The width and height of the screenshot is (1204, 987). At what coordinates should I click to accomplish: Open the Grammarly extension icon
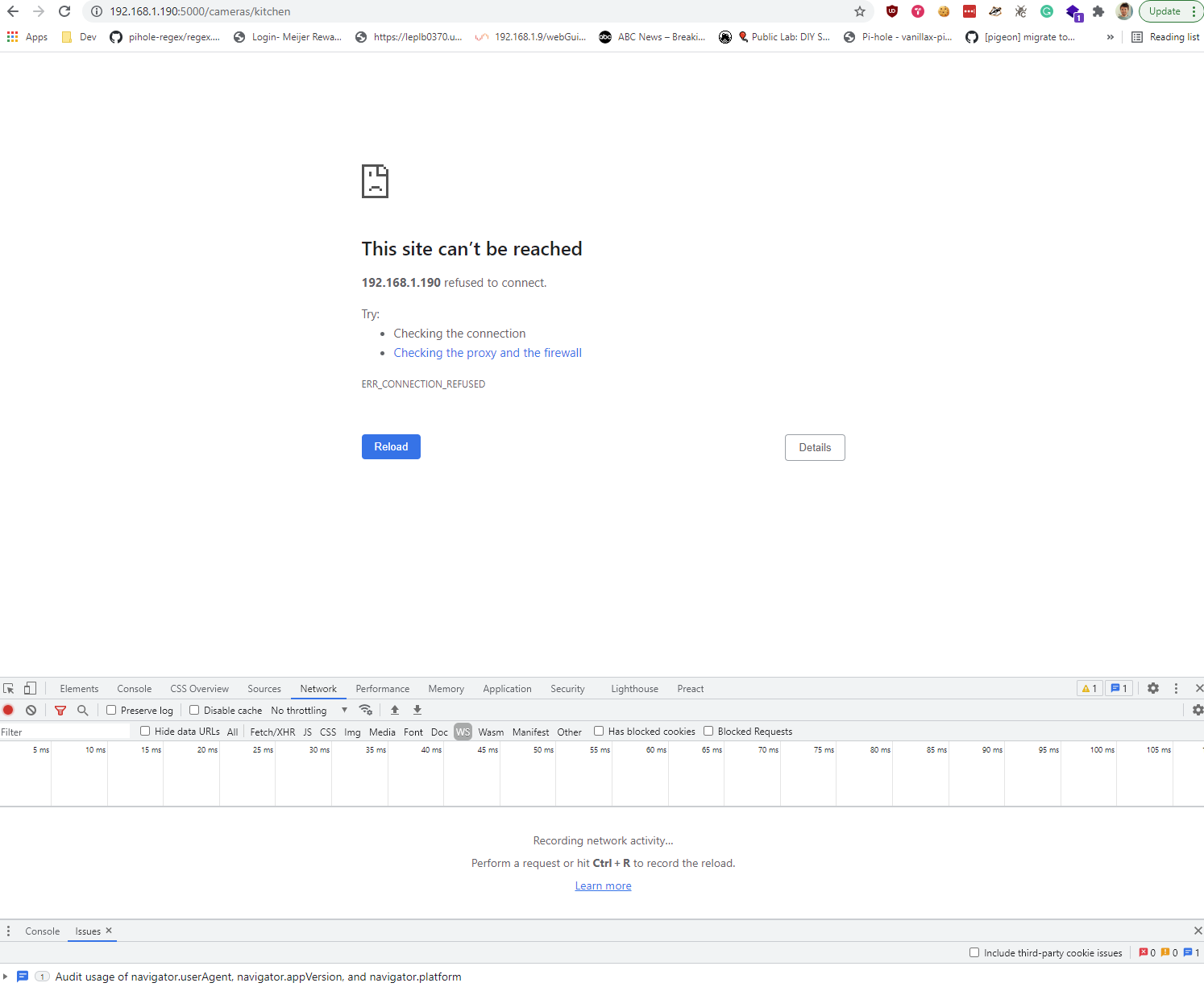pos(1046,11)
